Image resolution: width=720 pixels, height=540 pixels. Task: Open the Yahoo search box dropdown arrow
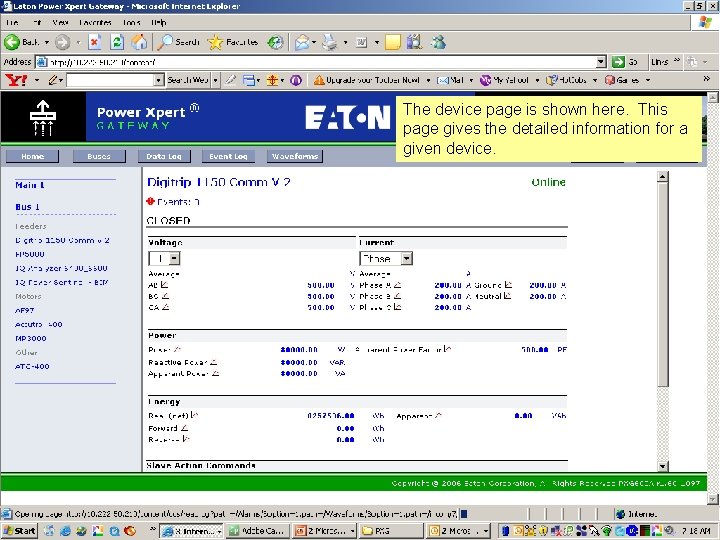coord(158,80)
